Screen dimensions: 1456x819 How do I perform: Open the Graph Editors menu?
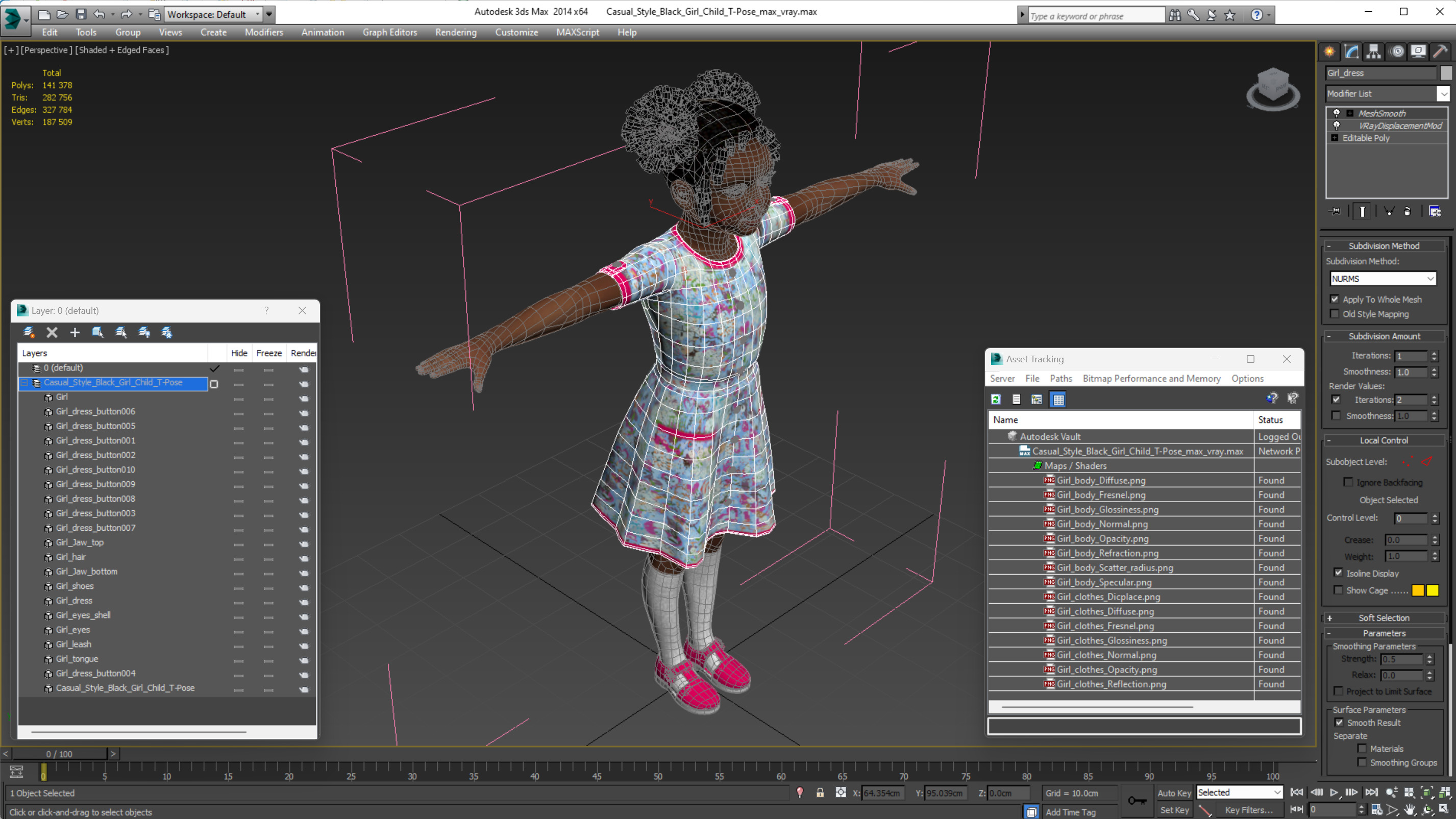[389, 32]
